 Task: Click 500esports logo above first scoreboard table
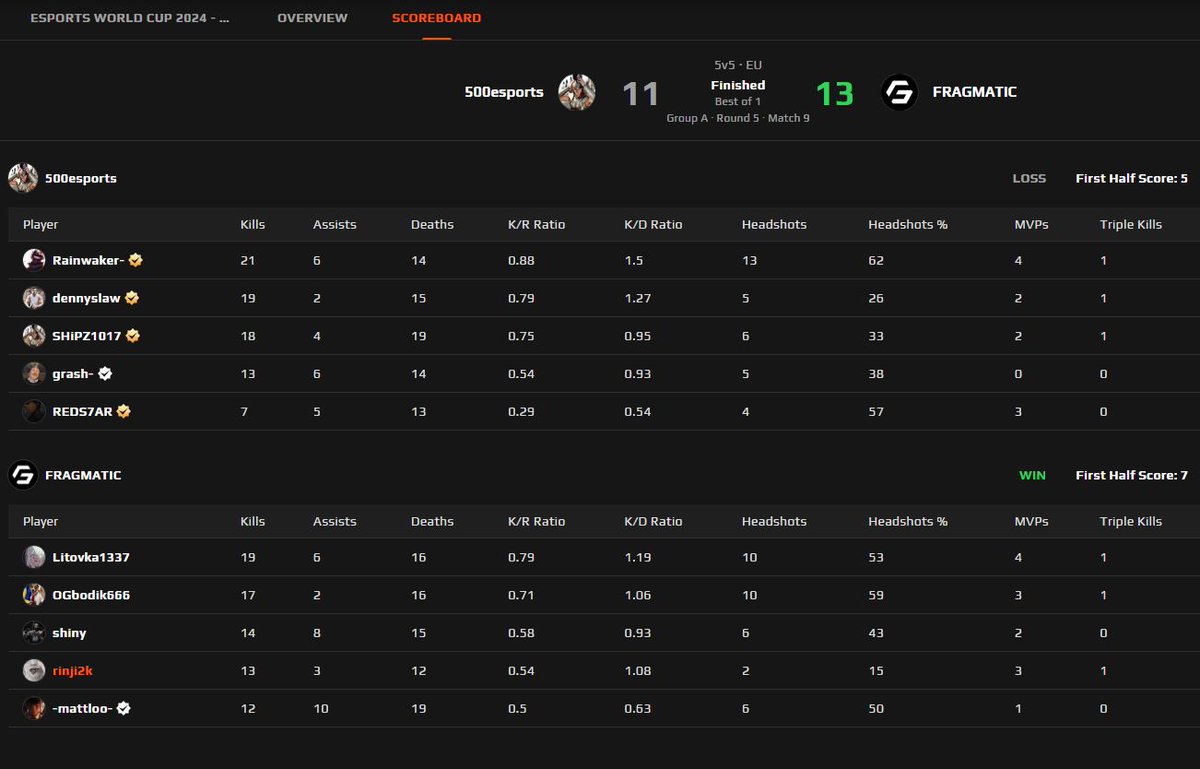(x=23, y=178)
